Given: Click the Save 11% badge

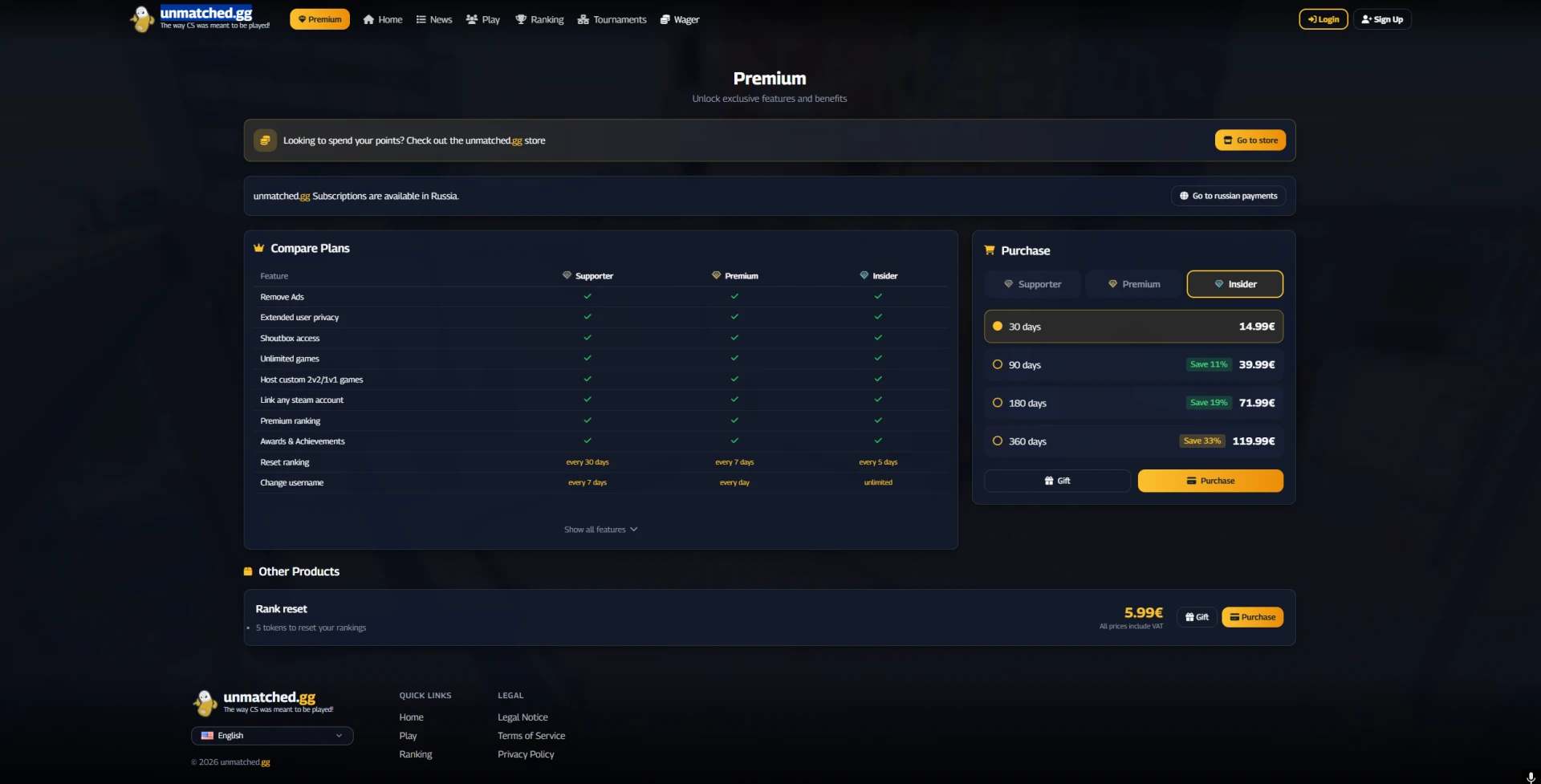Looking at the screenshot, I should (x=1209, y=364).
